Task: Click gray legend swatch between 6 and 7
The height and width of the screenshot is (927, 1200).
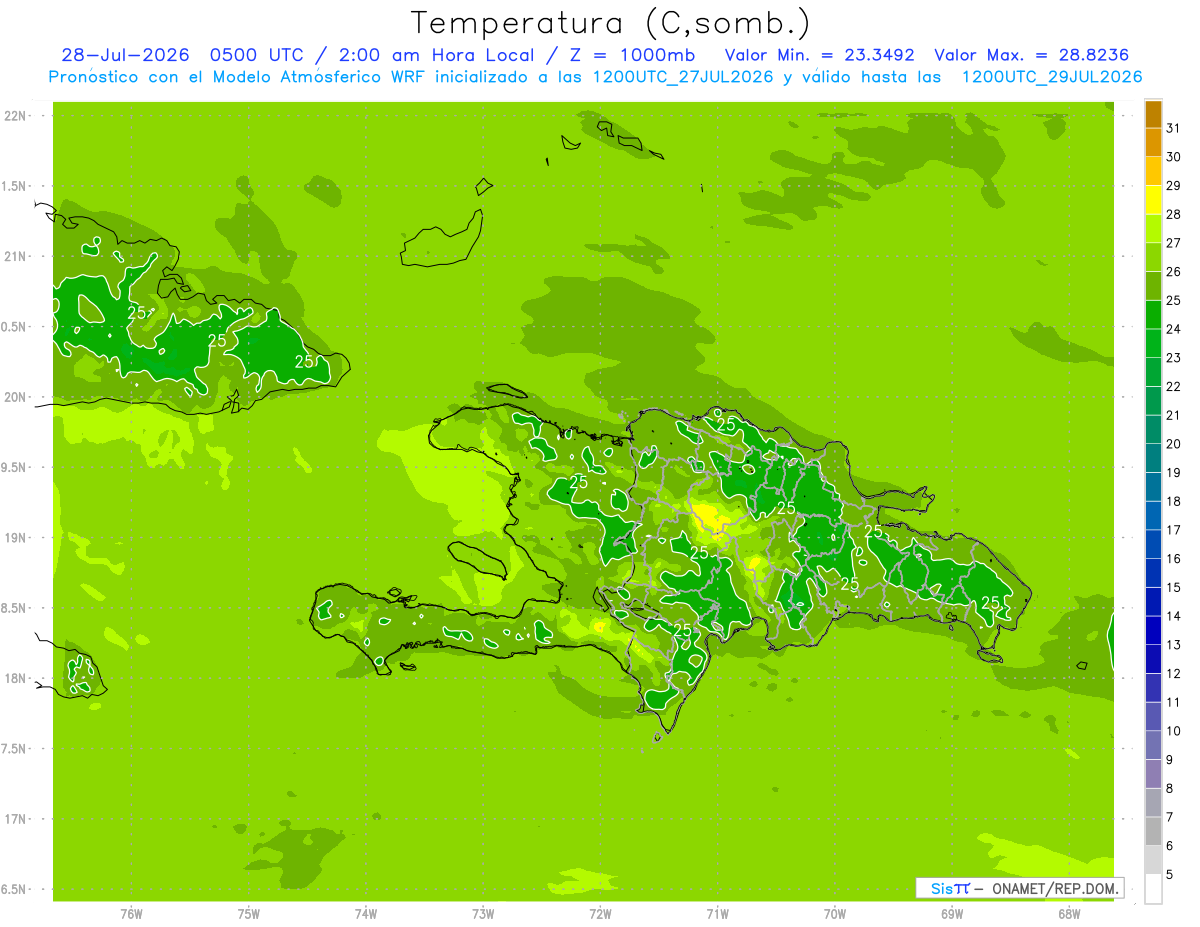Action: 1153,831
